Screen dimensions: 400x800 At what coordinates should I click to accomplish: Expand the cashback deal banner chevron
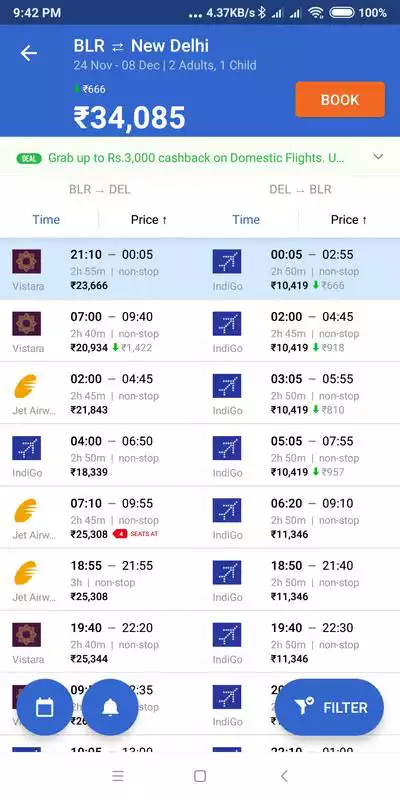point(378,157)
